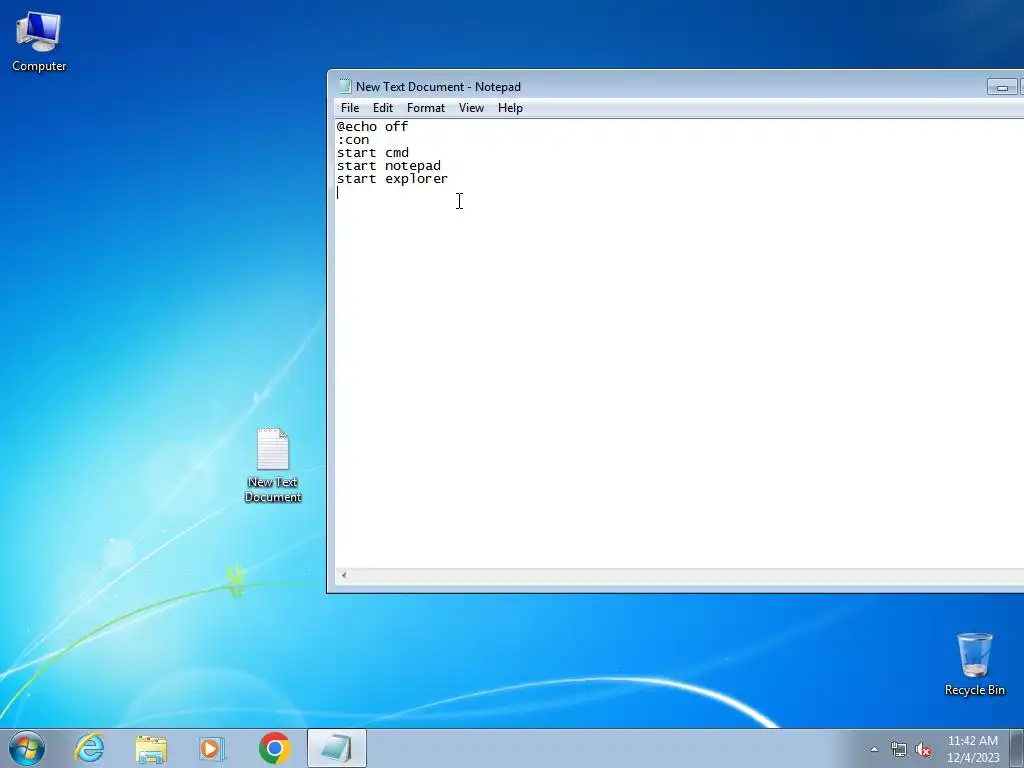The height and width of the screenshot is (768, 1024).
Task: Click the '@echo off' line in Notepad
Action: coord(372,127)
